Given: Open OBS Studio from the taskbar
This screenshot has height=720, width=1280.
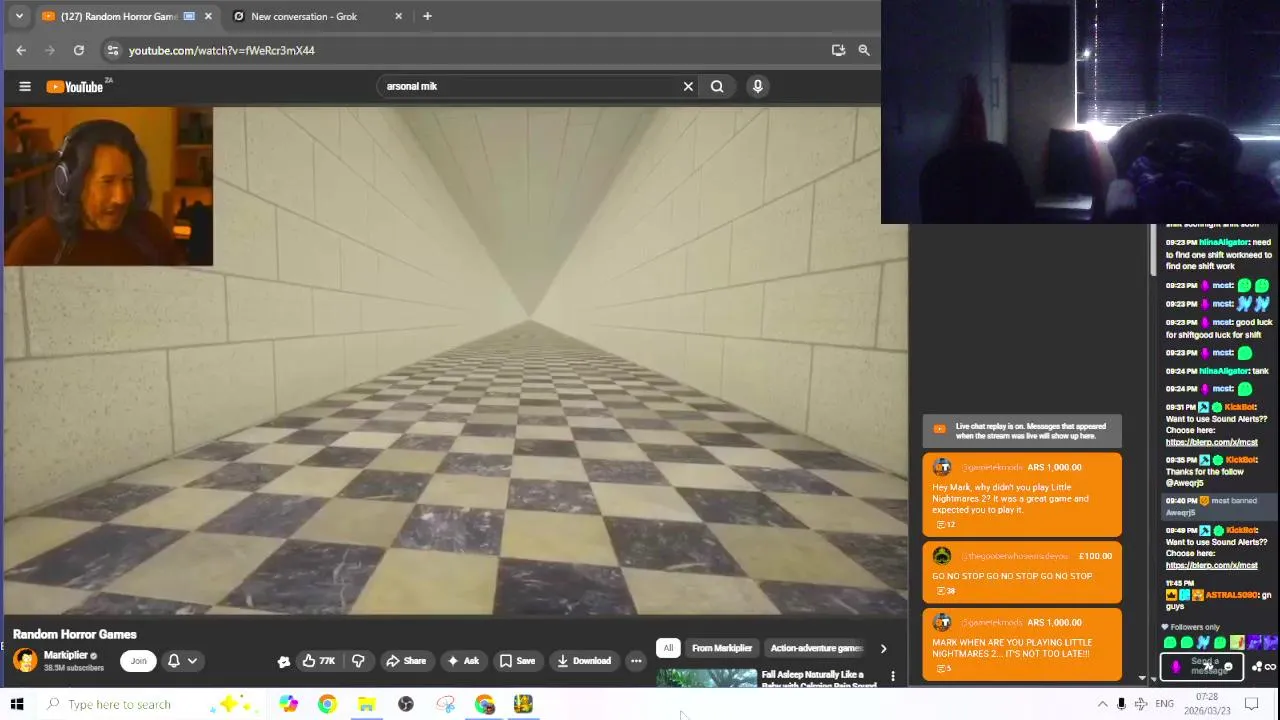Looking at the screenshot, I should (x=406, y=704).
